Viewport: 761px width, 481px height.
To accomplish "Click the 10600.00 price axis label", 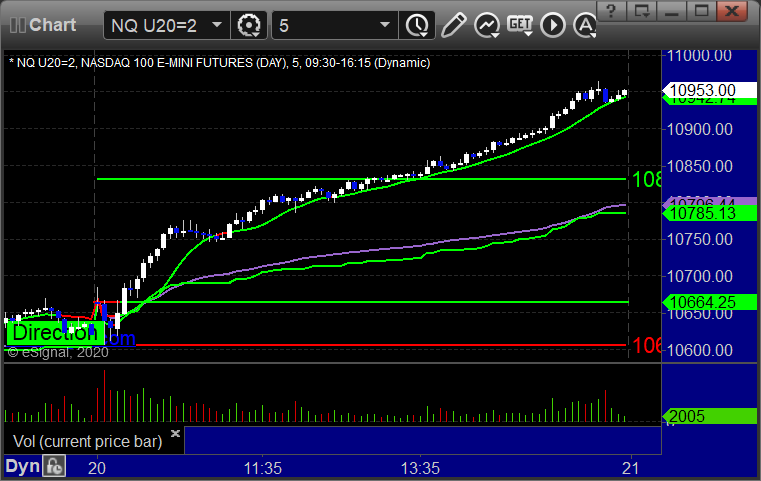I will (699, 350).
